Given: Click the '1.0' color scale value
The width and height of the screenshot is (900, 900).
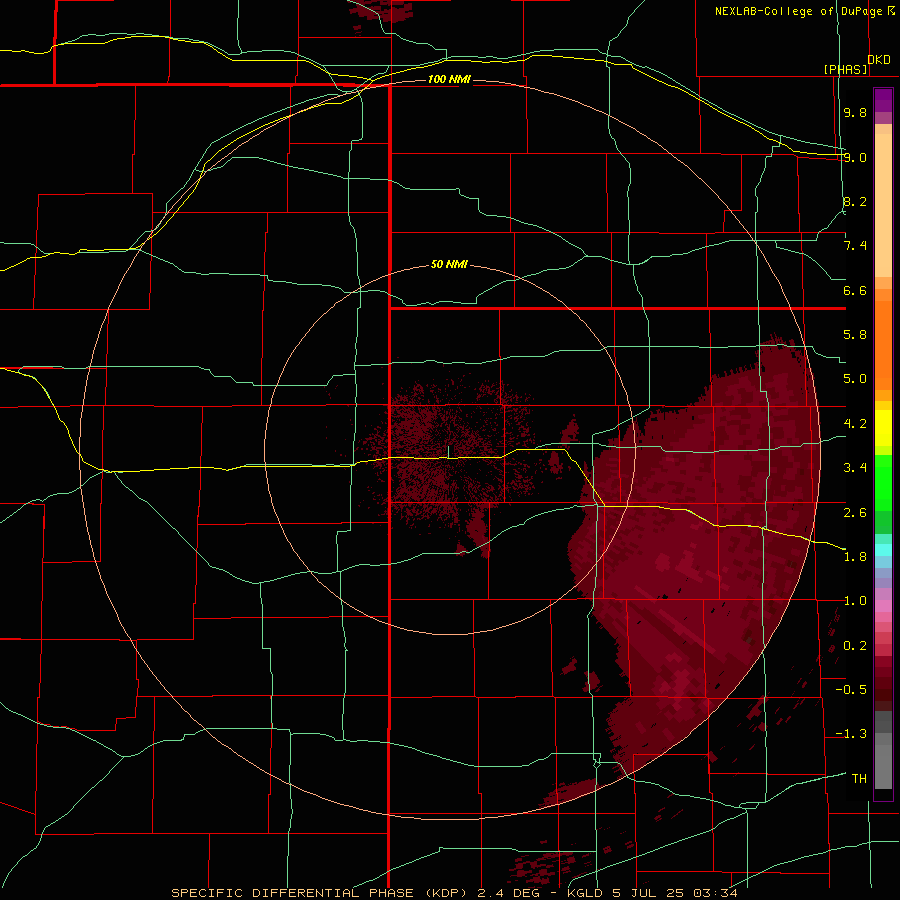Looking at the screenshot, I should (x=855, y=601).
